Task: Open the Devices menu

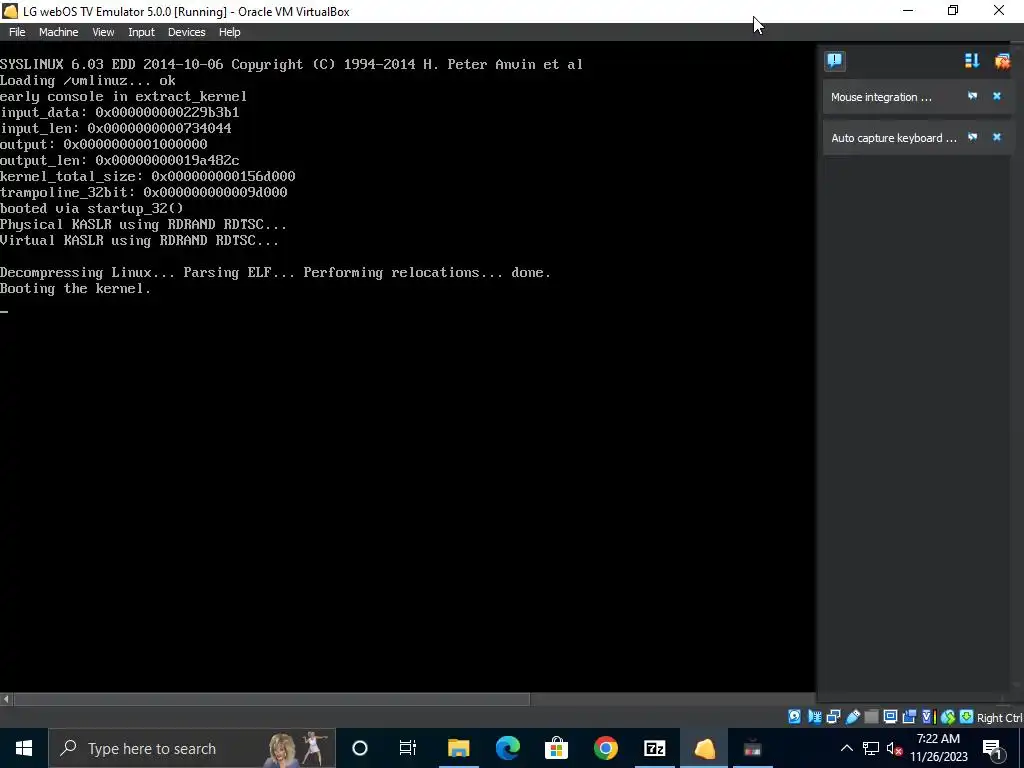Action: click(186, 32)
